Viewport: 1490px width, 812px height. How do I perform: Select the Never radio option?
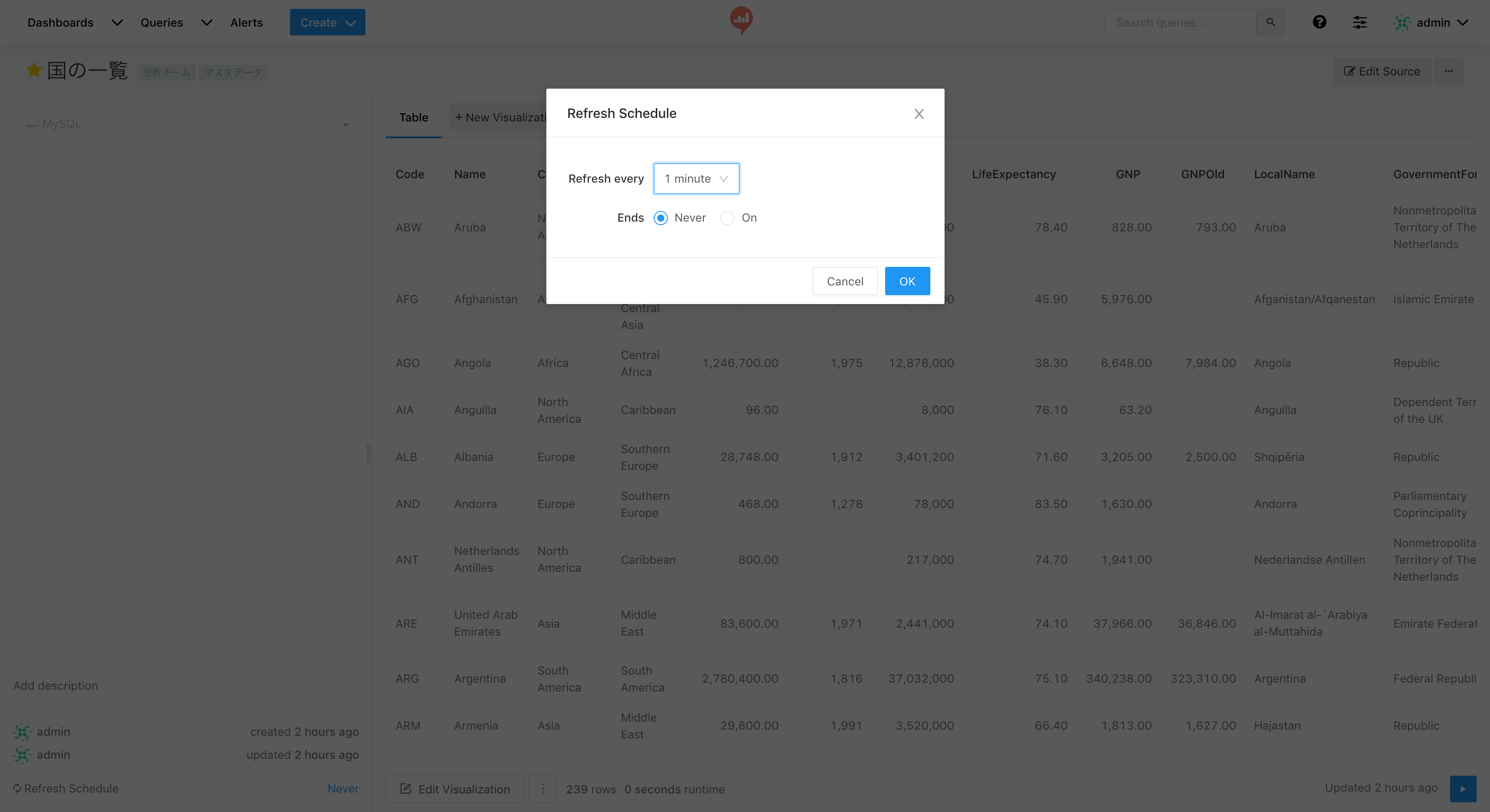[x=661, y=218]
